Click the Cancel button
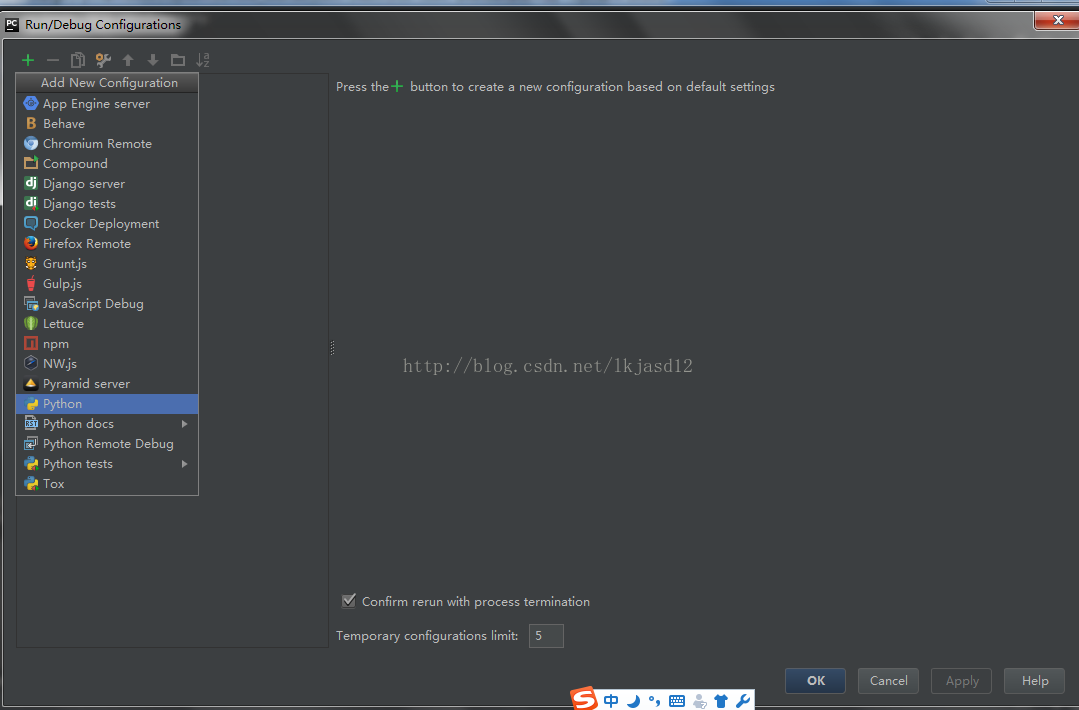1079x710 pixels. [888, 680]
